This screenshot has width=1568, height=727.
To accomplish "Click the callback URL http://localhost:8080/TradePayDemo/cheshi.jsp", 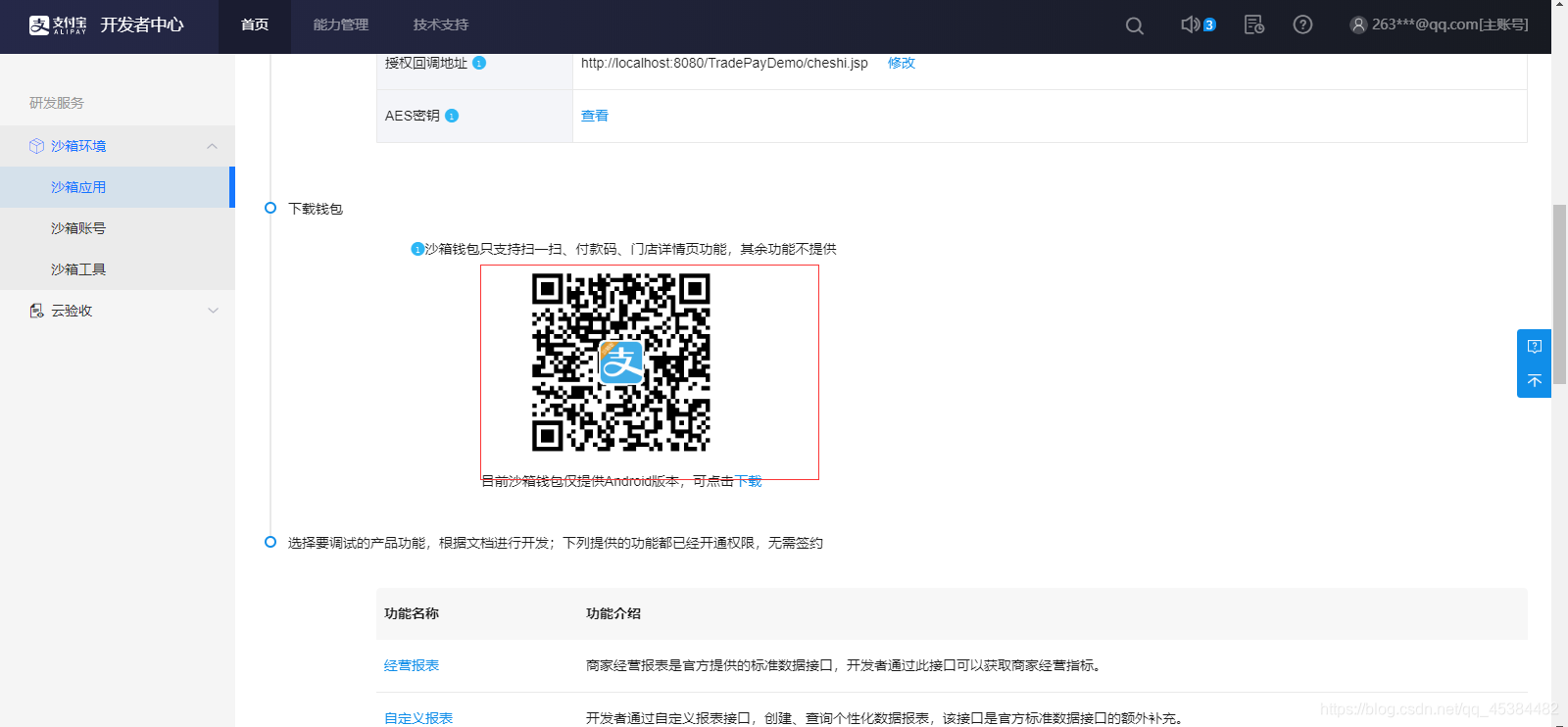I will tap(724, 63).
